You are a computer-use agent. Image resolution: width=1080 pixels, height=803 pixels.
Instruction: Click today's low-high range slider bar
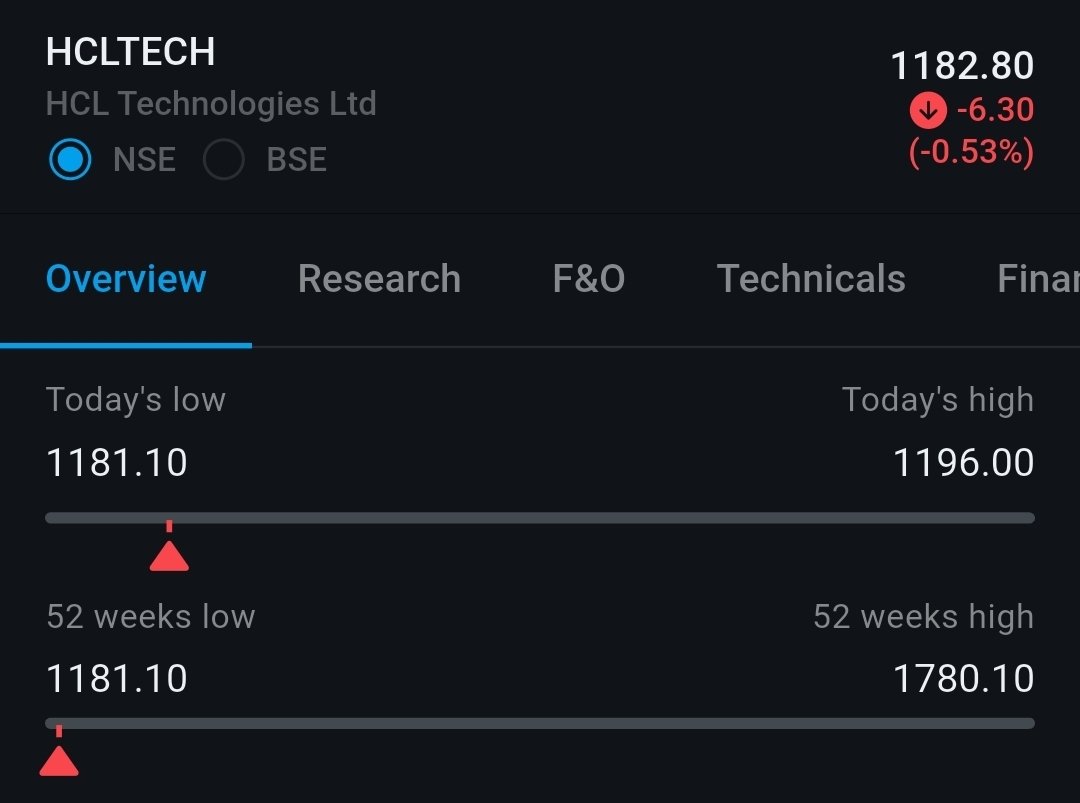coord(540,518)
